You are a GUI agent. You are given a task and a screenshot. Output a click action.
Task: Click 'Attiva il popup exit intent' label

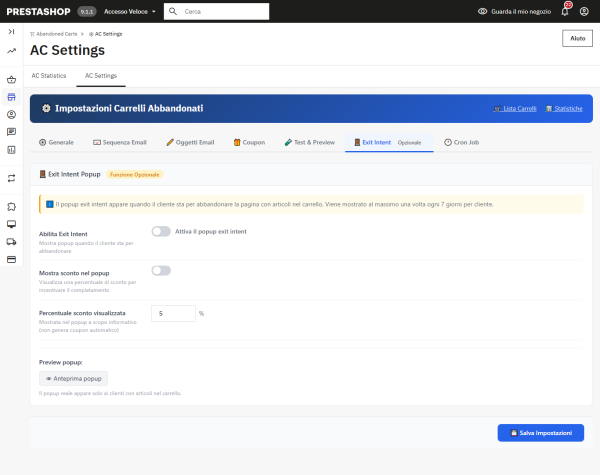point(211,232)
